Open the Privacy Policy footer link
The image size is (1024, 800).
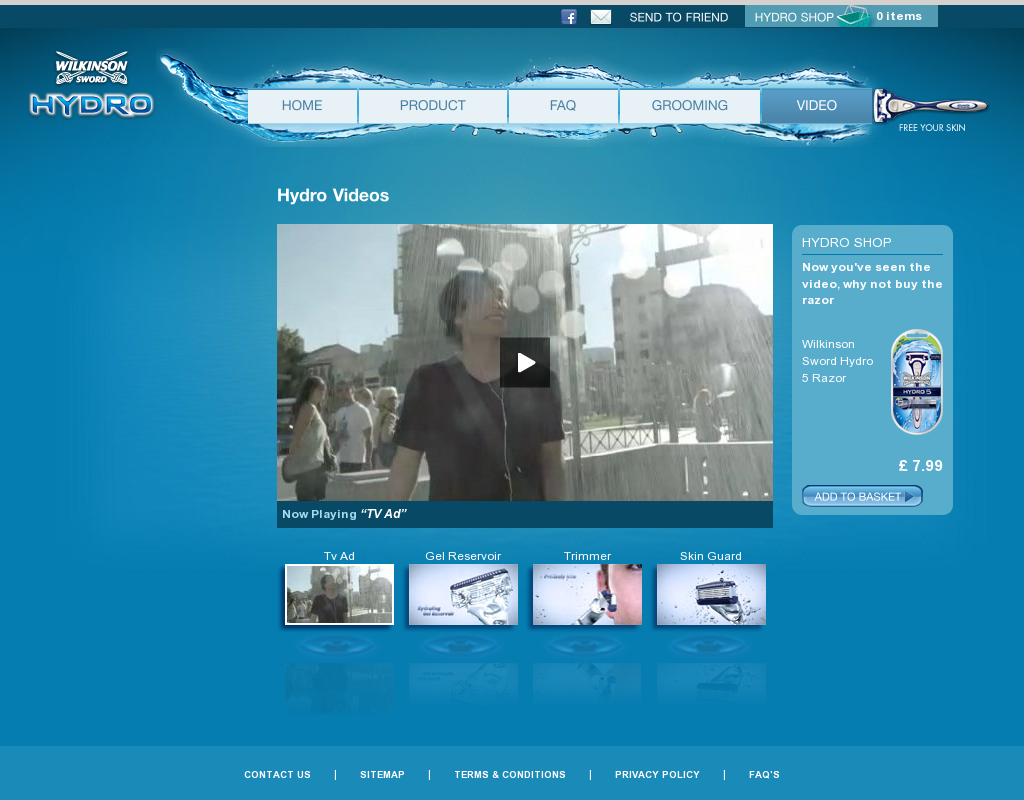[x=657, y=775]
